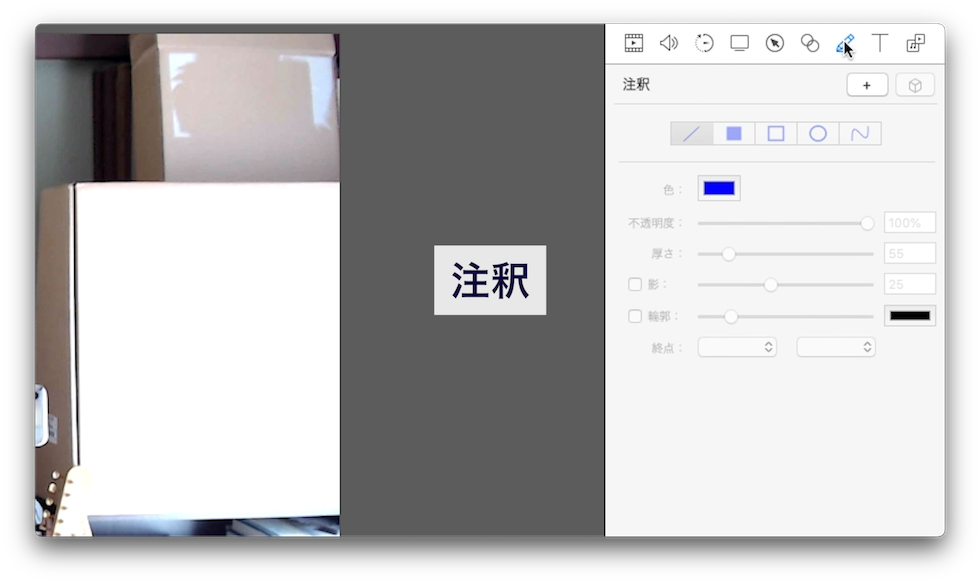Select the video motion clock icon

(x=704, y=43)
